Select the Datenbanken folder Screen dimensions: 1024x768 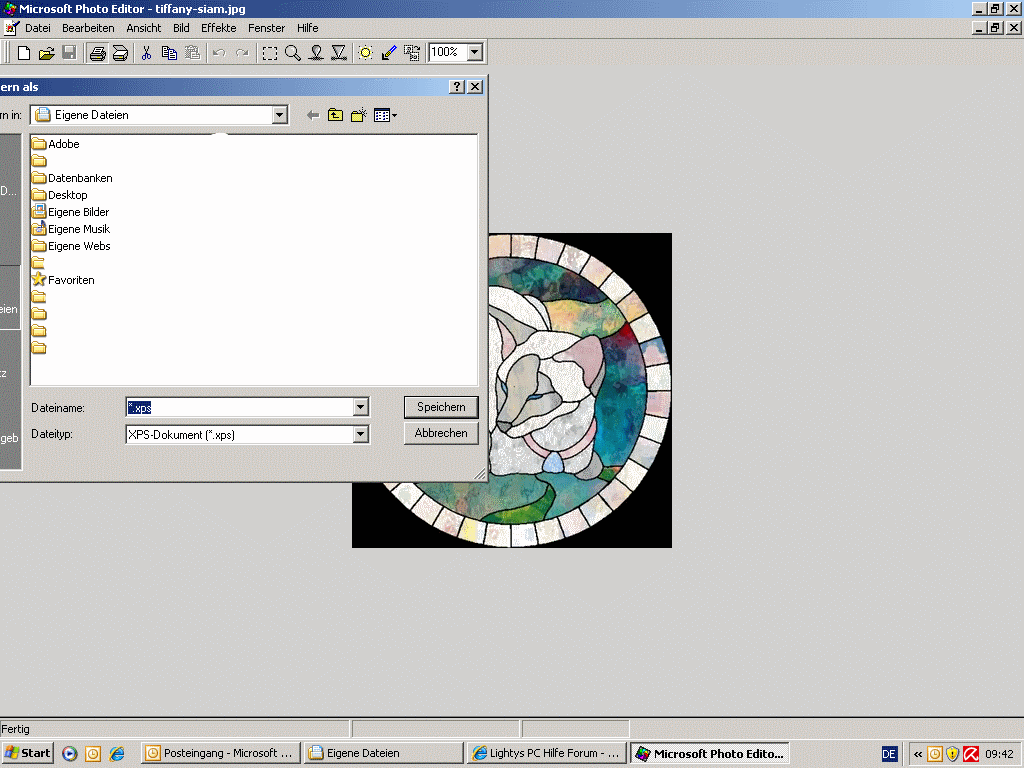point(72,178)
